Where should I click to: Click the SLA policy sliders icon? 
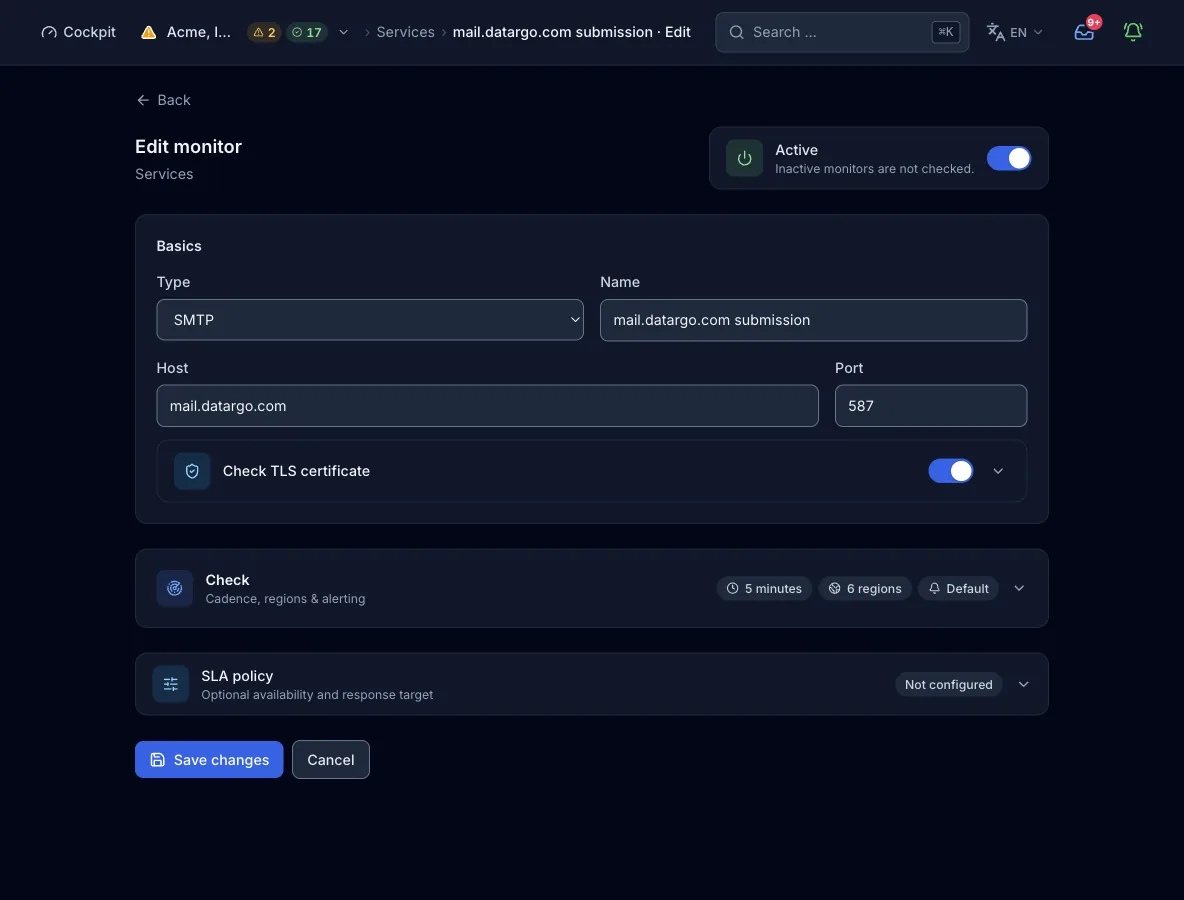(x=171, y=684)
